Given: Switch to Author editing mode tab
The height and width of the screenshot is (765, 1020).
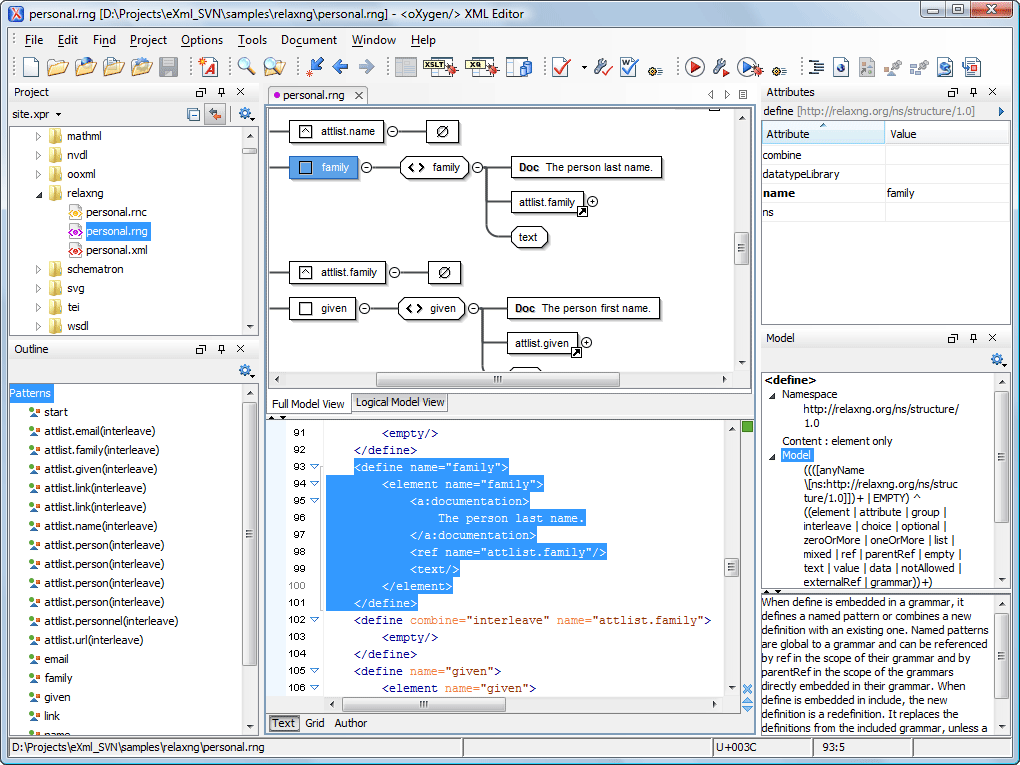Looking at the screenshot, I should pos(351,723).
